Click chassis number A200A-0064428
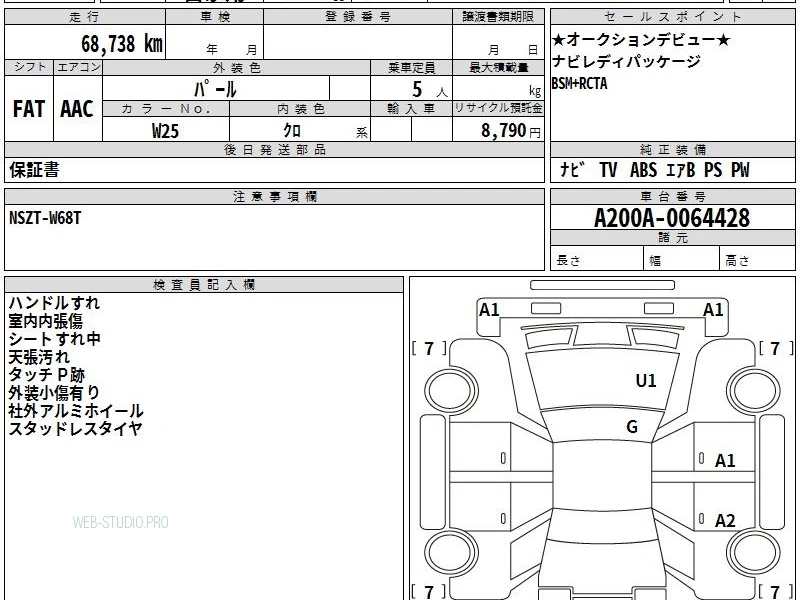This screenshot has height=600, width=800. (672, 218)
